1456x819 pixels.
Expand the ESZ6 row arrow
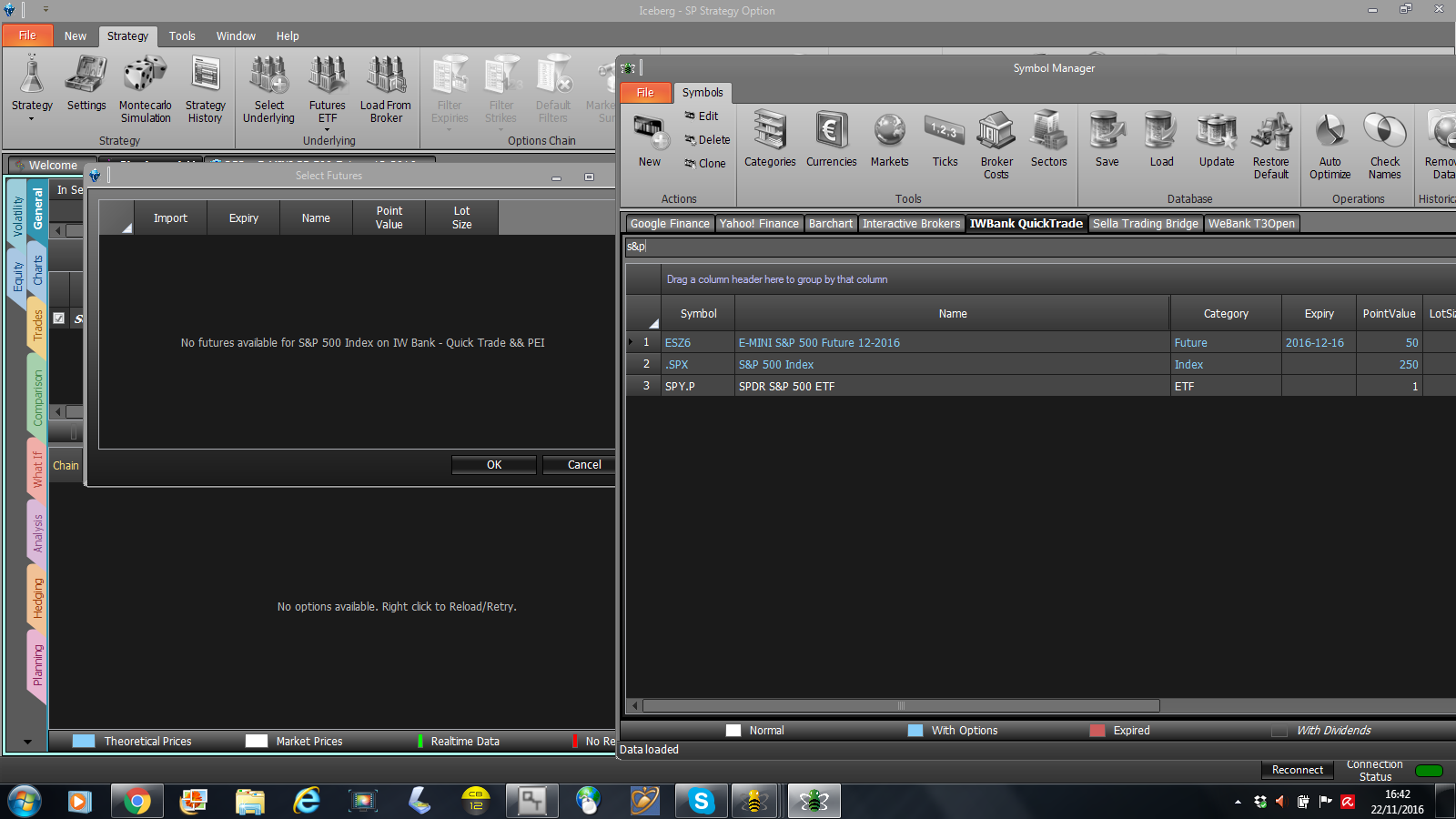click(x=631, y=342)
